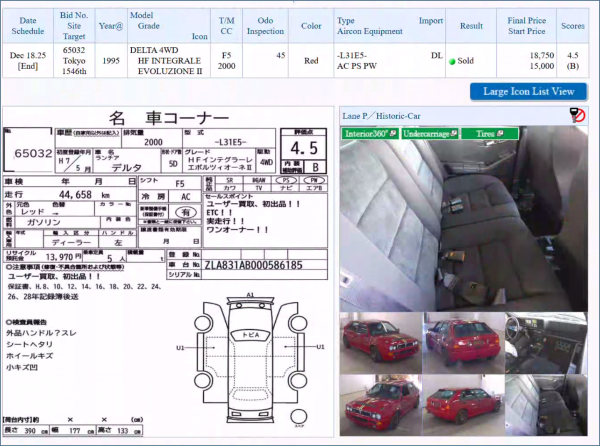Image resolution: width=600 pixels, height=446 pixels.
Task: Click the Large Icon List View button
Action: click(x=528, y=91)
